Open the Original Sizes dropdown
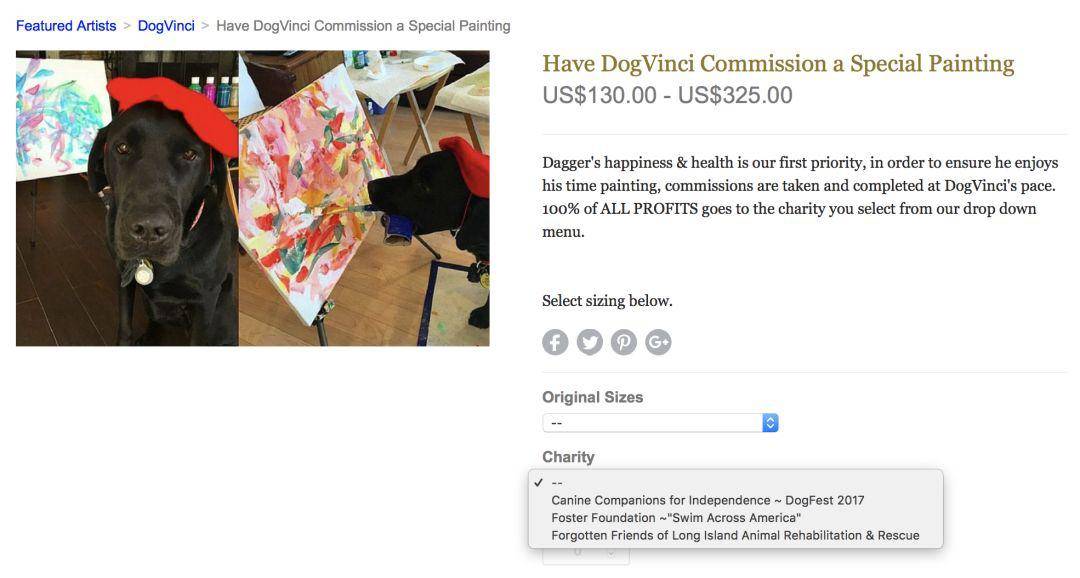Image resolution: width=1080 pixels, height=578 pixels. tap(661, 423)
